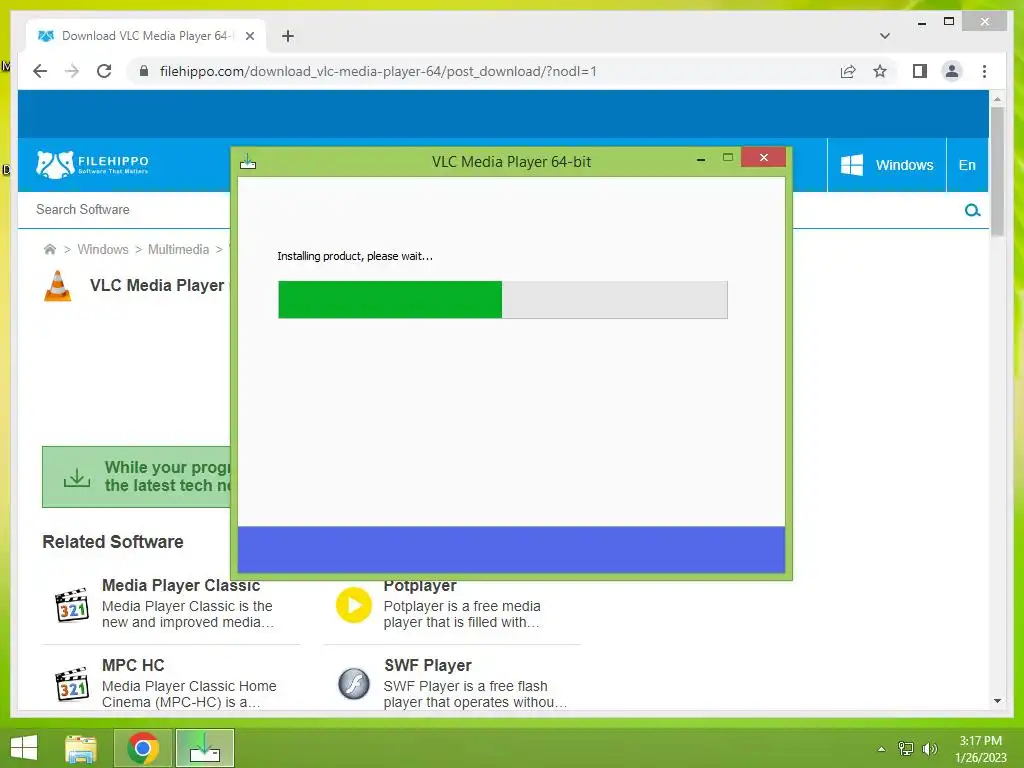Viewport: 1024px width, 768px height.
Task: Bookmark page with the star icon
Action: point(880,71)
